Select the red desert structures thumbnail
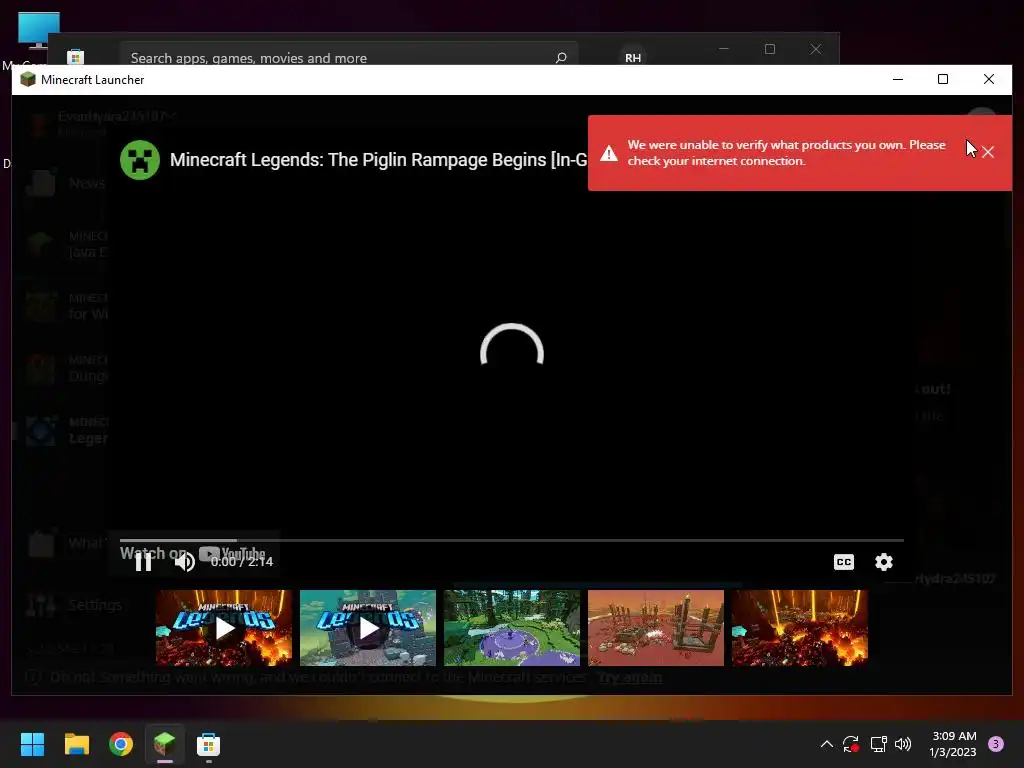Viewport: 1024px width, 768px height. click(656, 628)
